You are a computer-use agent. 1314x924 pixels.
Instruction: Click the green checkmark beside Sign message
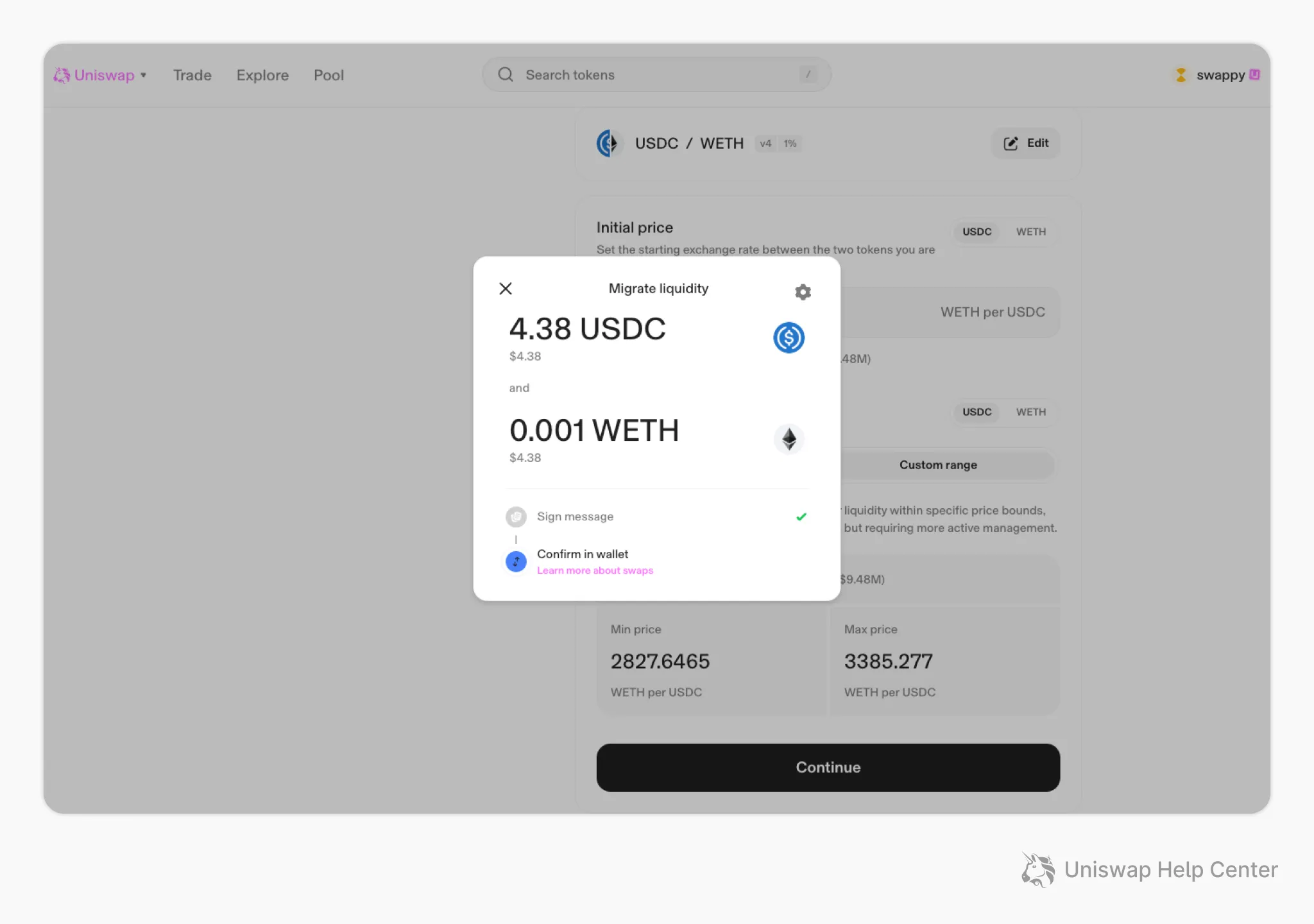[801, 517]
